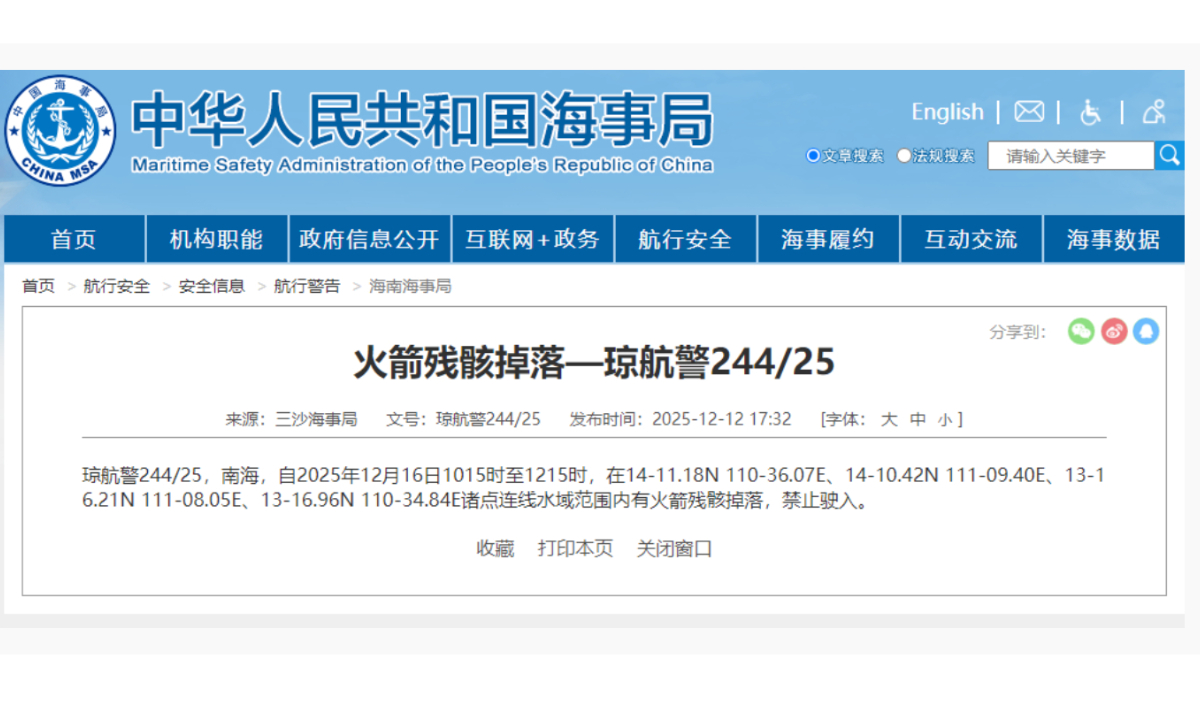1200x720 pixels.
Task: Open the envelope mail icon in the header
Action: coord(1028,112)
